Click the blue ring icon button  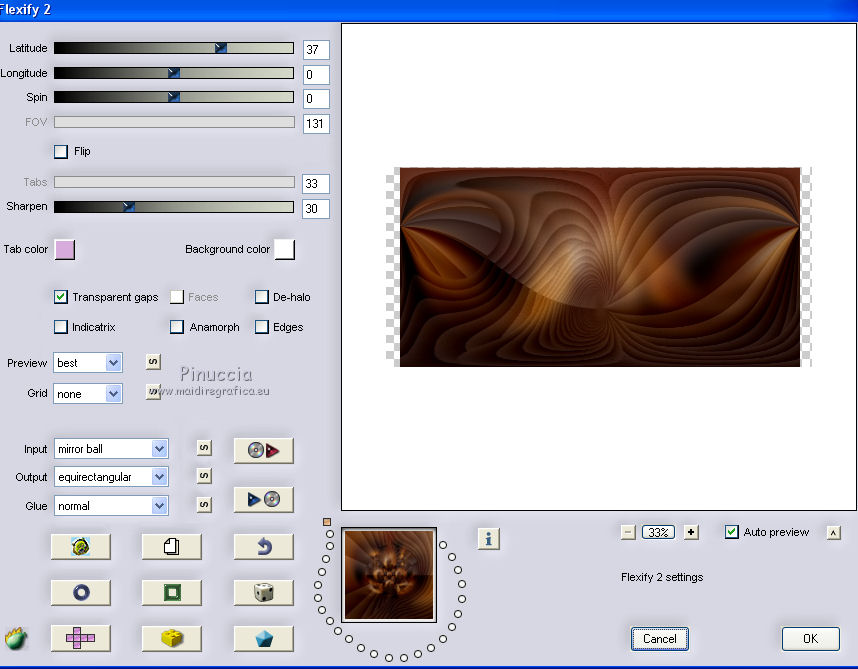(x=80, y=592)
